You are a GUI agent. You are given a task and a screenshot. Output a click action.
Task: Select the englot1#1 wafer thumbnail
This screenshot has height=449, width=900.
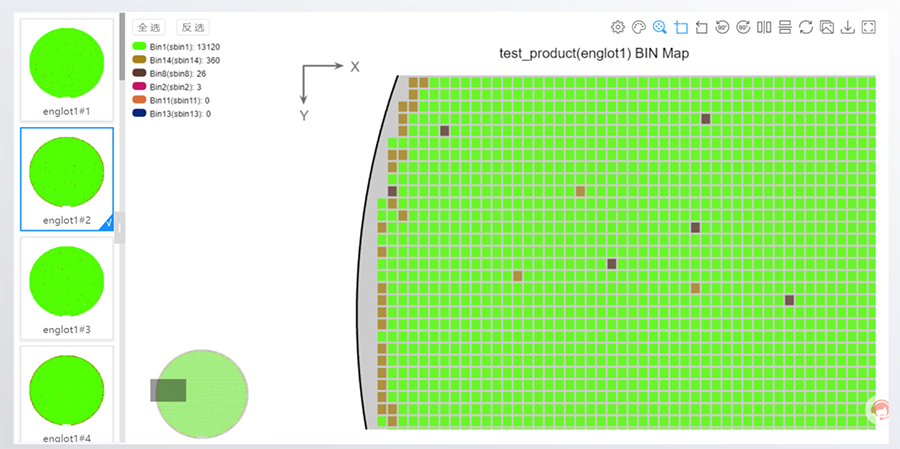[67, 69]
